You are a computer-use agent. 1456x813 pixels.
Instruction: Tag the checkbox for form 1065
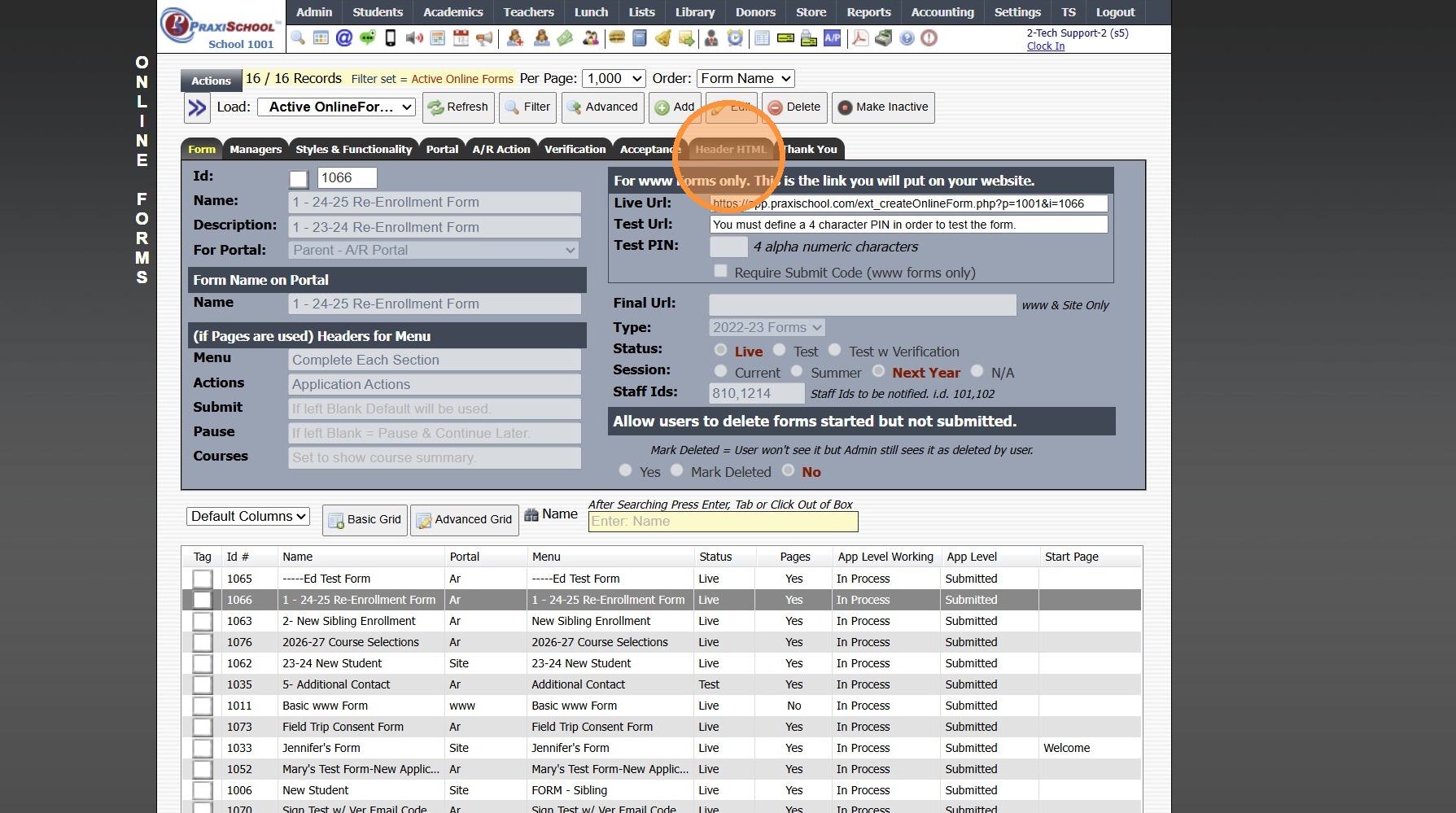[x=202, y=578]
